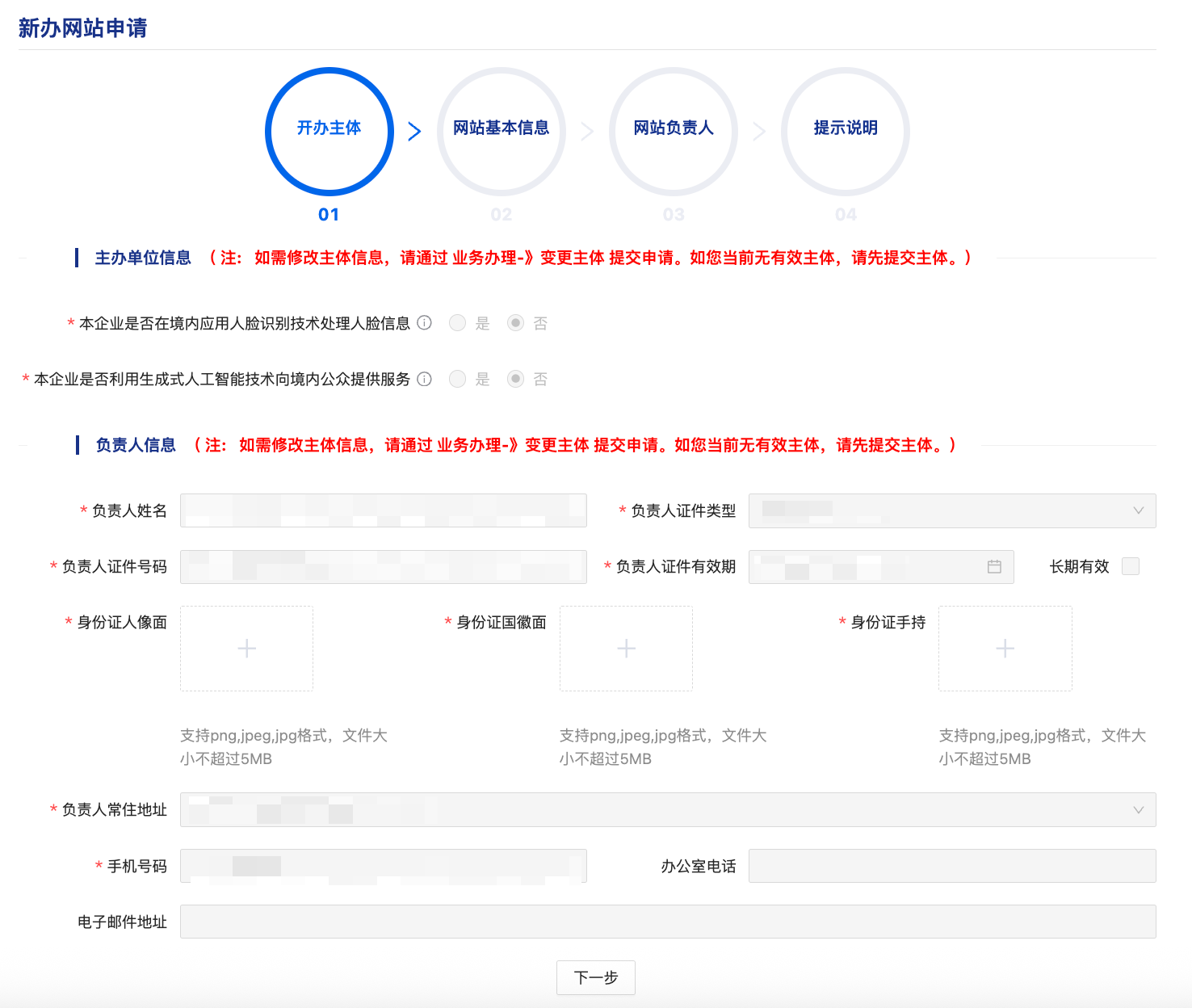Viewport: 1192px width, 1008px height.
Task: Select 否 for generative AI question
Action: click(515, 379)
